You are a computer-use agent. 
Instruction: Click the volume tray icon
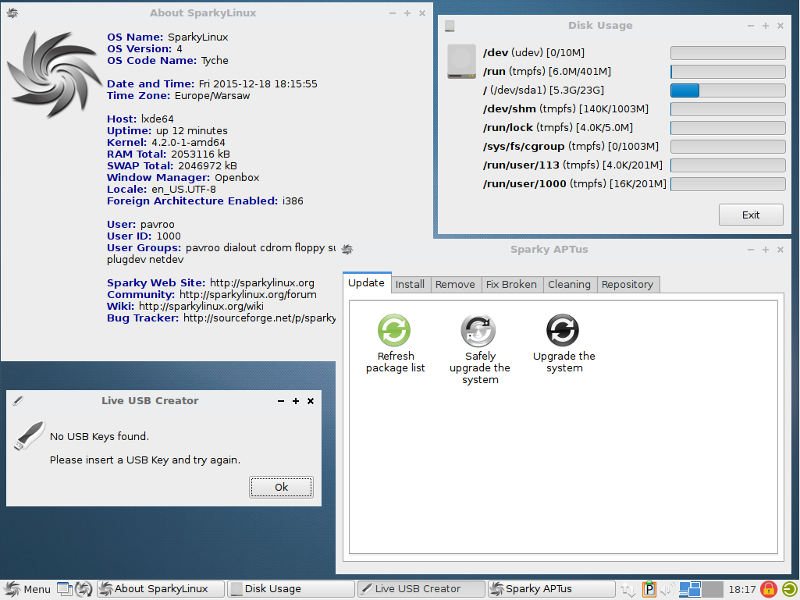pyautogui.click(x=668, y=589)
